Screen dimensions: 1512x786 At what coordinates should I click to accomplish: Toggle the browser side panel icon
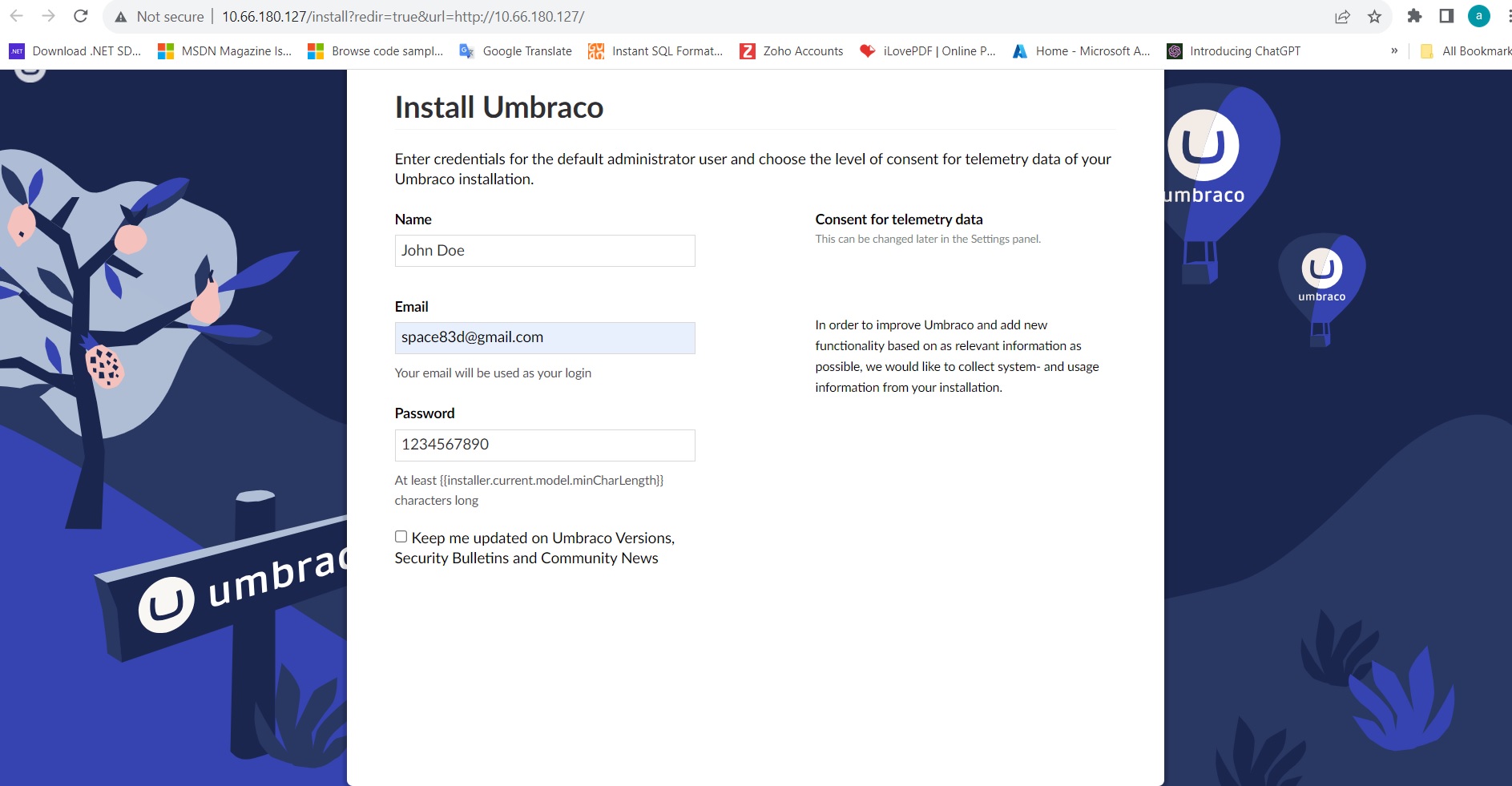[x=1446, y=16]
